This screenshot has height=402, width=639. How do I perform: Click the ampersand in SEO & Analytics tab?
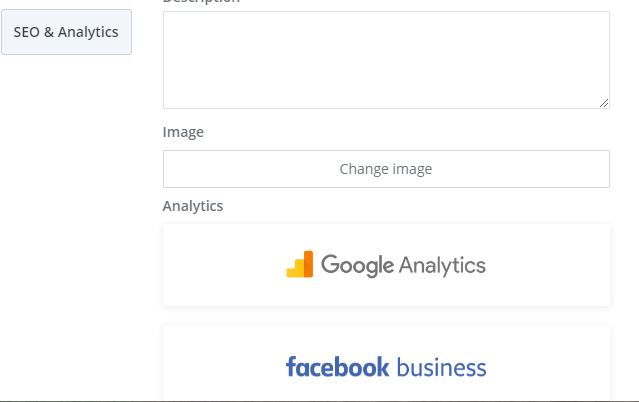point(49,32)
